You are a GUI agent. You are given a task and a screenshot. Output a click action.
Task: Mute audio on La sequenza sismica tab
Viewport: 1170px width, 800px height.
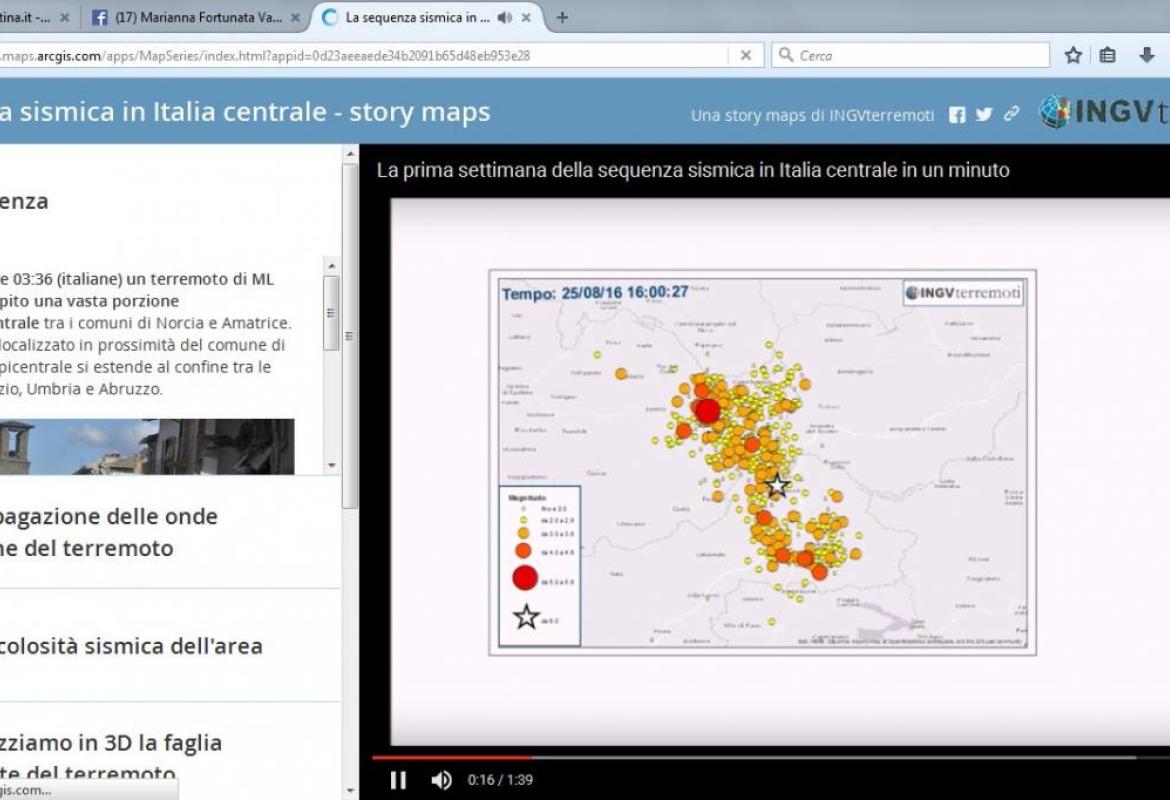pyautogui.click(x=504, y=17)
